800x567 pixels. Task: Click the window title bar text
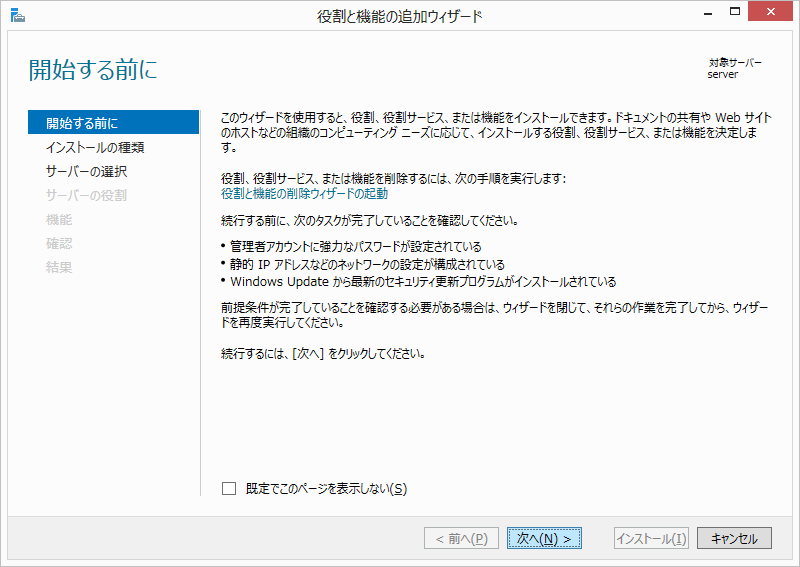pos(399,15)
